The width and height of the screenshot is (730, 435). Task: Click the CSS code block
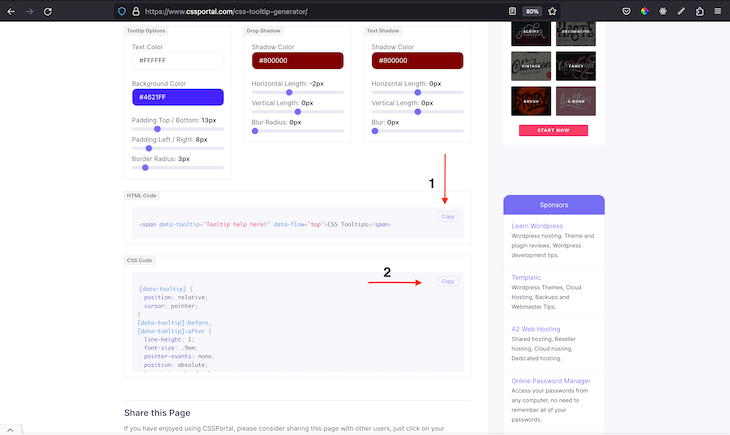297,322
